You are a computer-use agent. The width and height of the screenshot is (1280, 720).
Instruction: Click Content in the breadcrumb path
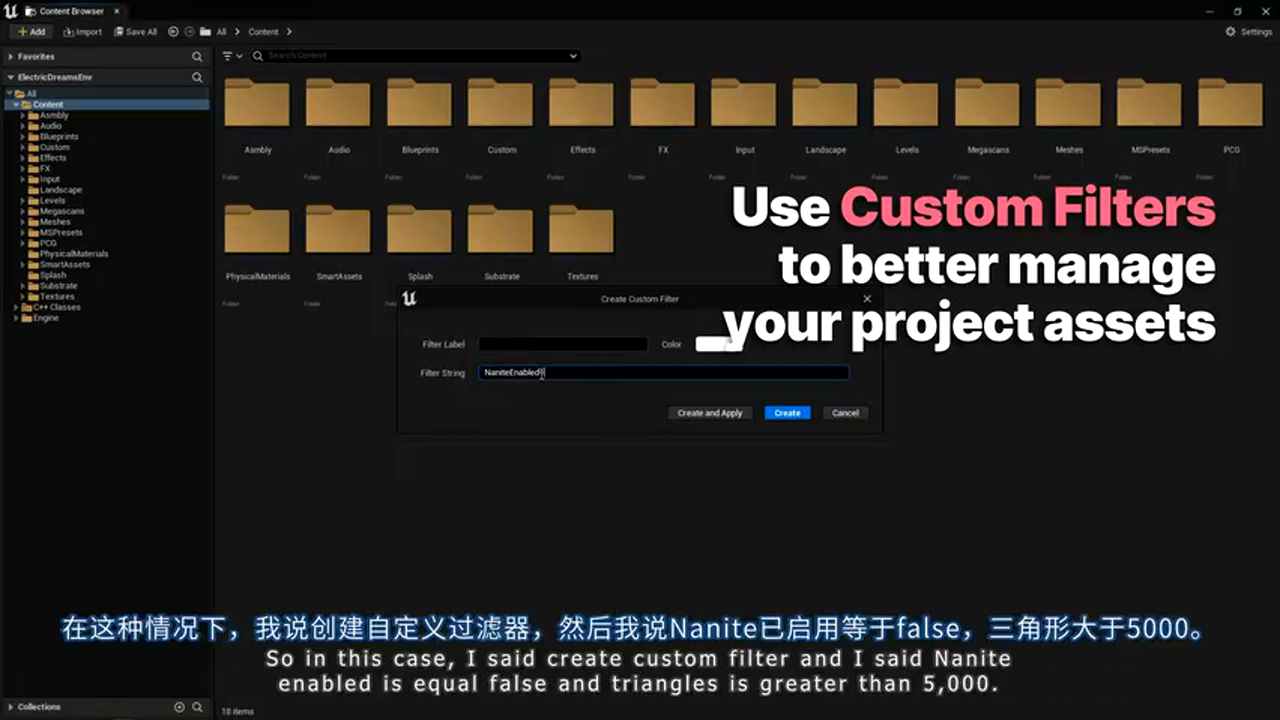[263, 32]
